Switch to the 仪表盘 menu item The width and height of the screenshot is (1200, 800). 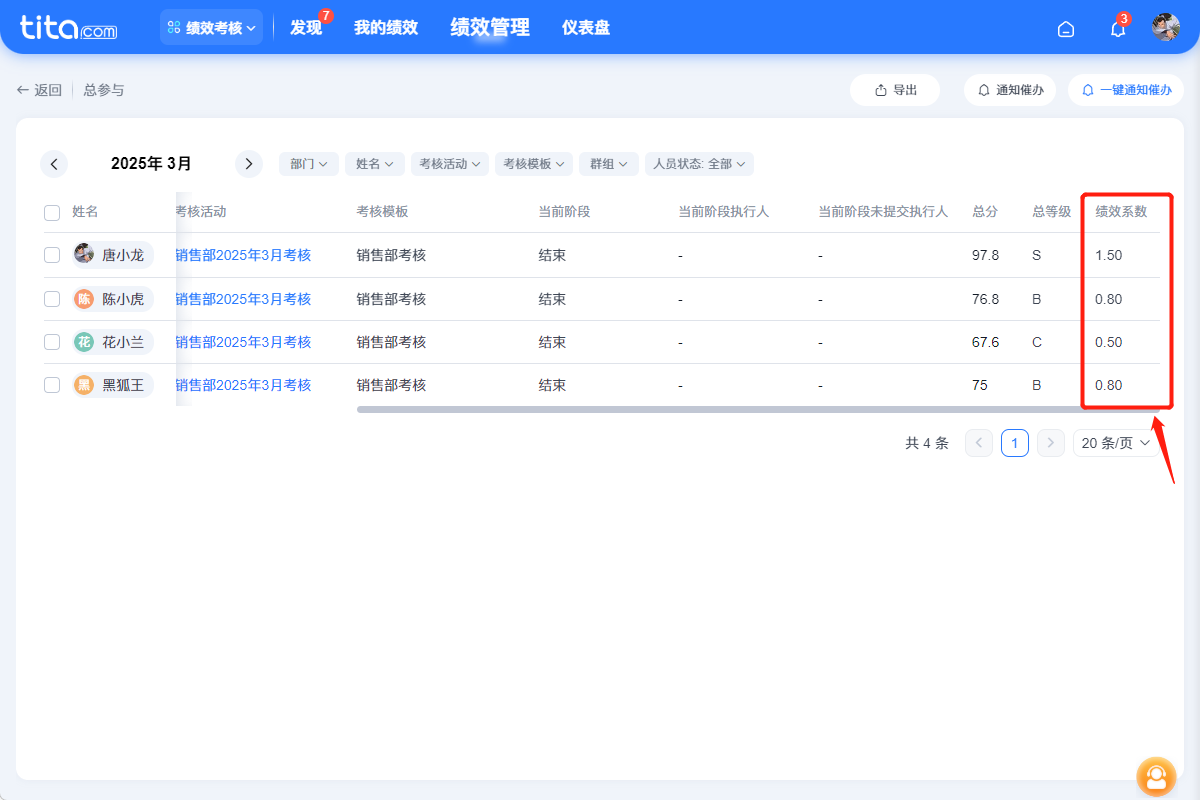click(586, 27)
